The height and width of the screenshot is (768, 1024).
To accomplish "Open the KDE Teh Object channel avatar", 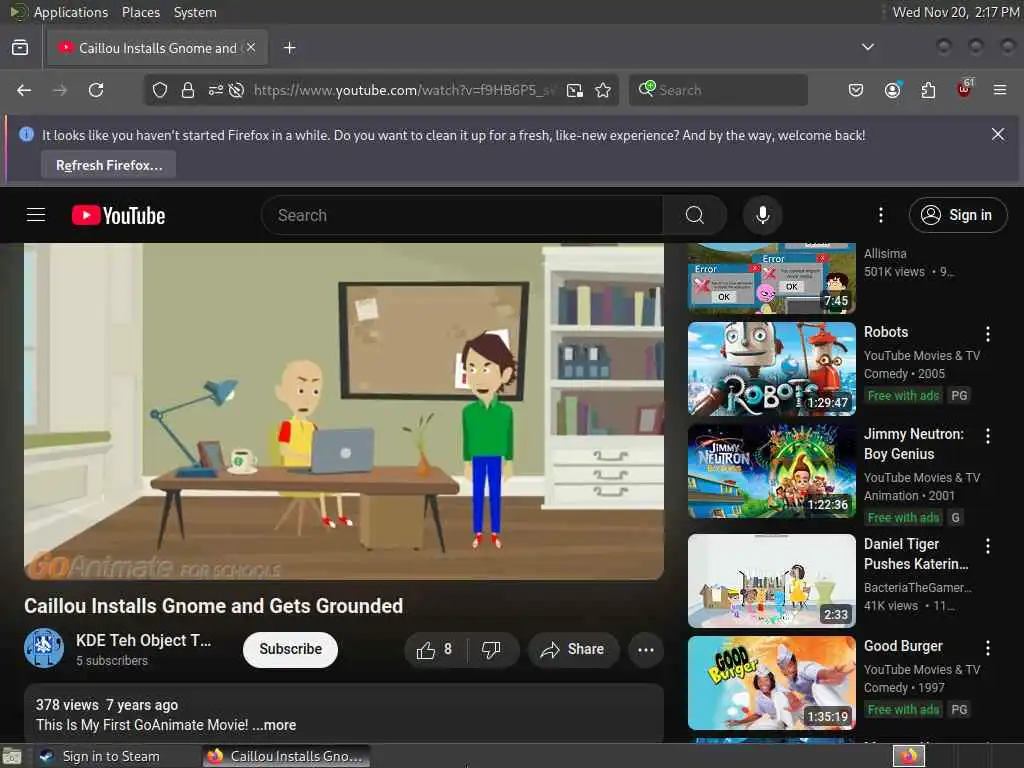I will coord(44,648).
